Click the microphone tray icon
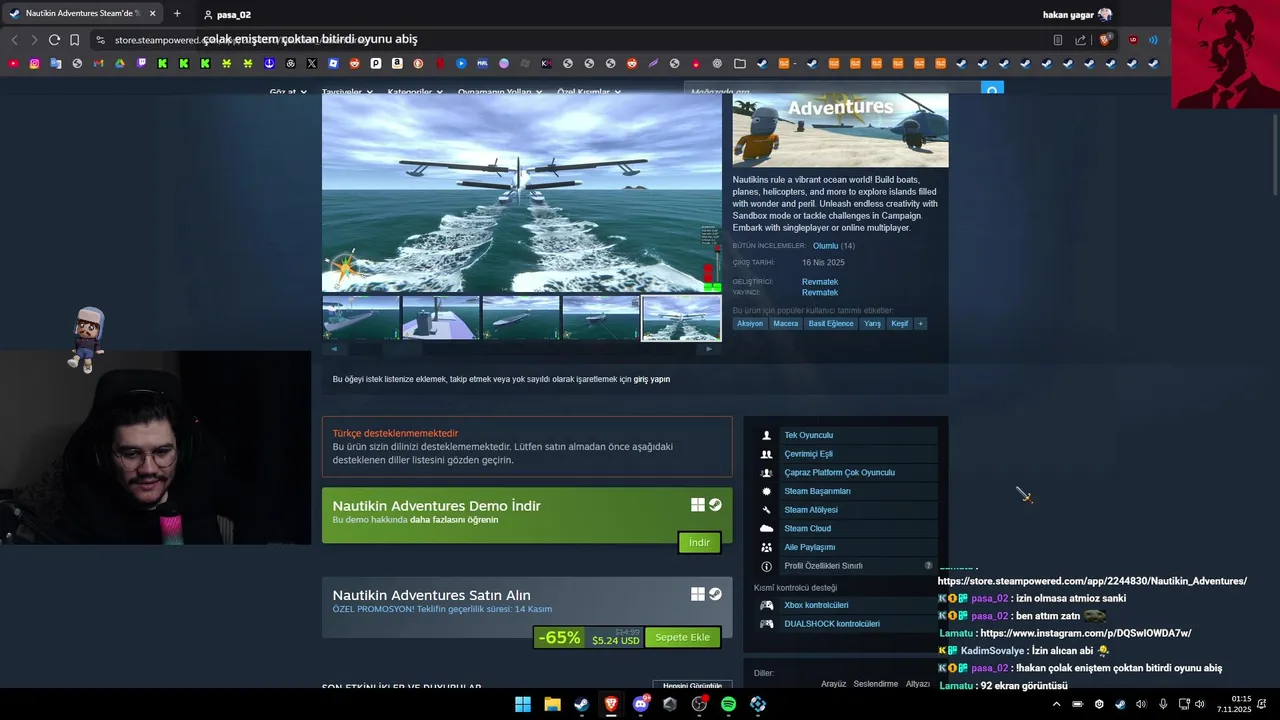Screen dimensions: 1280x720 pos(1162,704)
